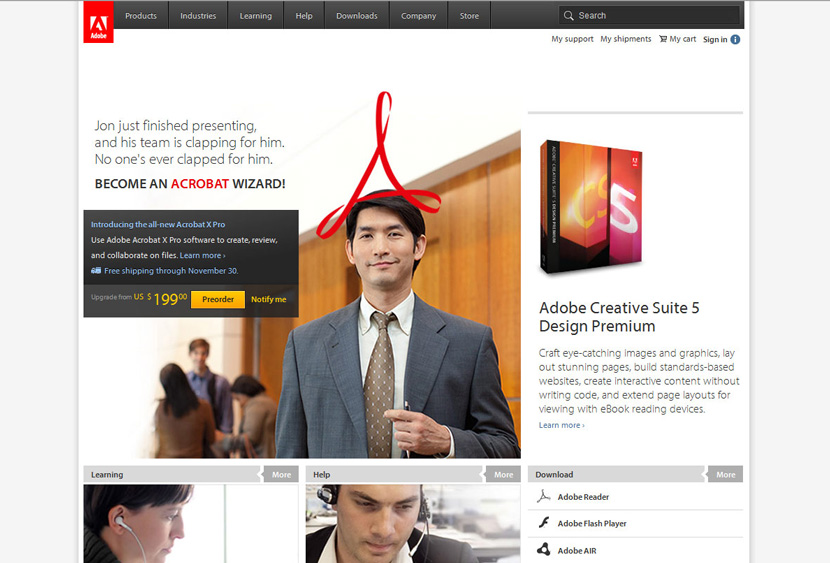This screenshot has width=830, height=563.
Task: Open the My support link
Action: coord(572,39)
